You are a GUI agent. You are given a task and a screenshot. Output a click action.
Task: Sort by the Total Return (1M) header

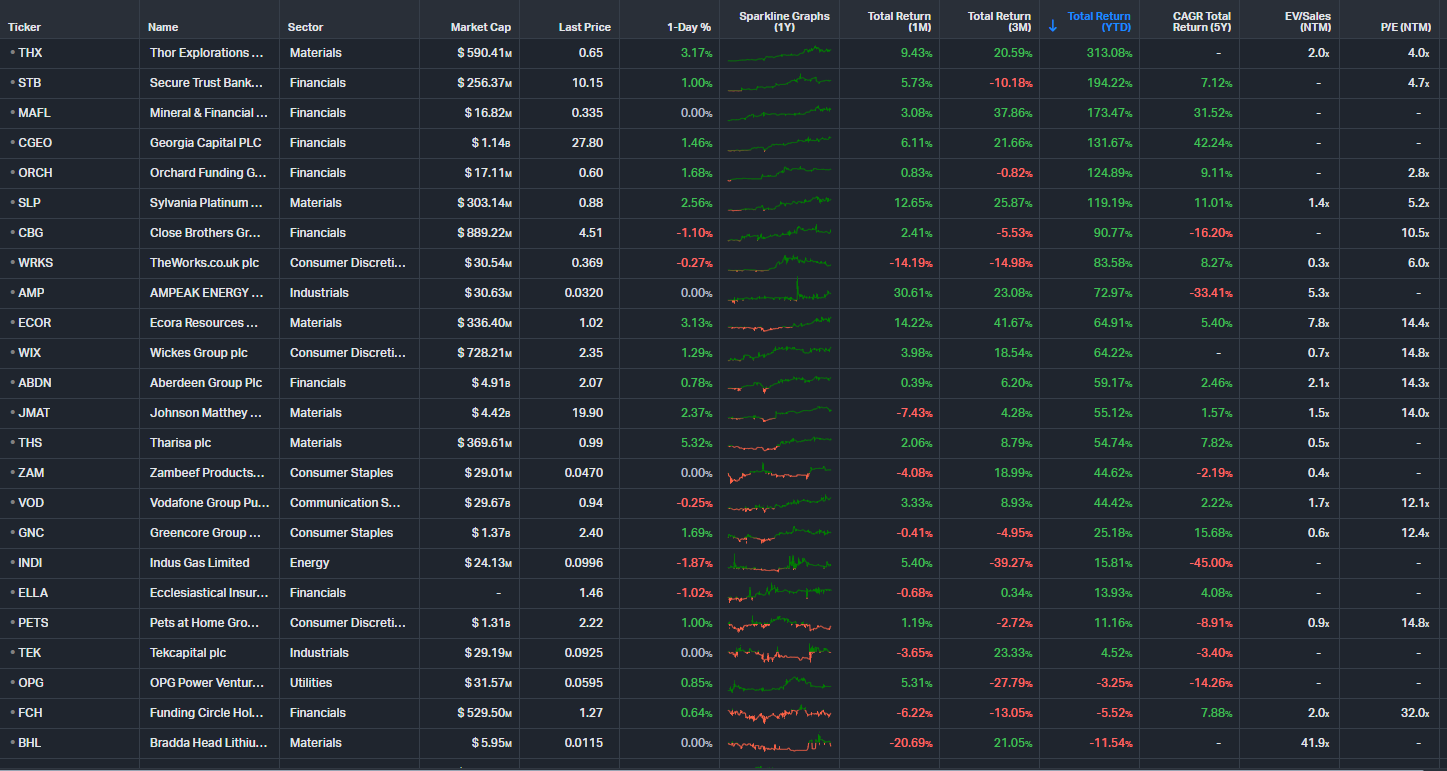tap(899, 22)
